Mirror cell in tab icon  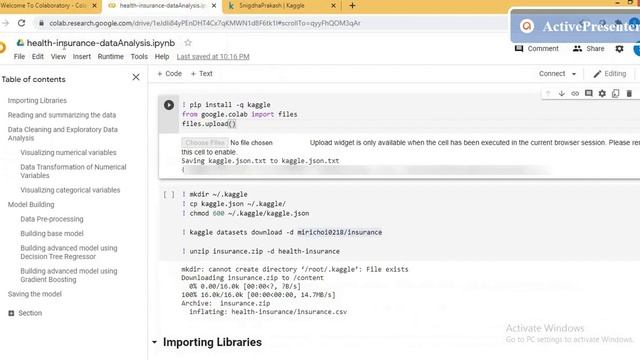pyautogui.click(x=616, y=93)
